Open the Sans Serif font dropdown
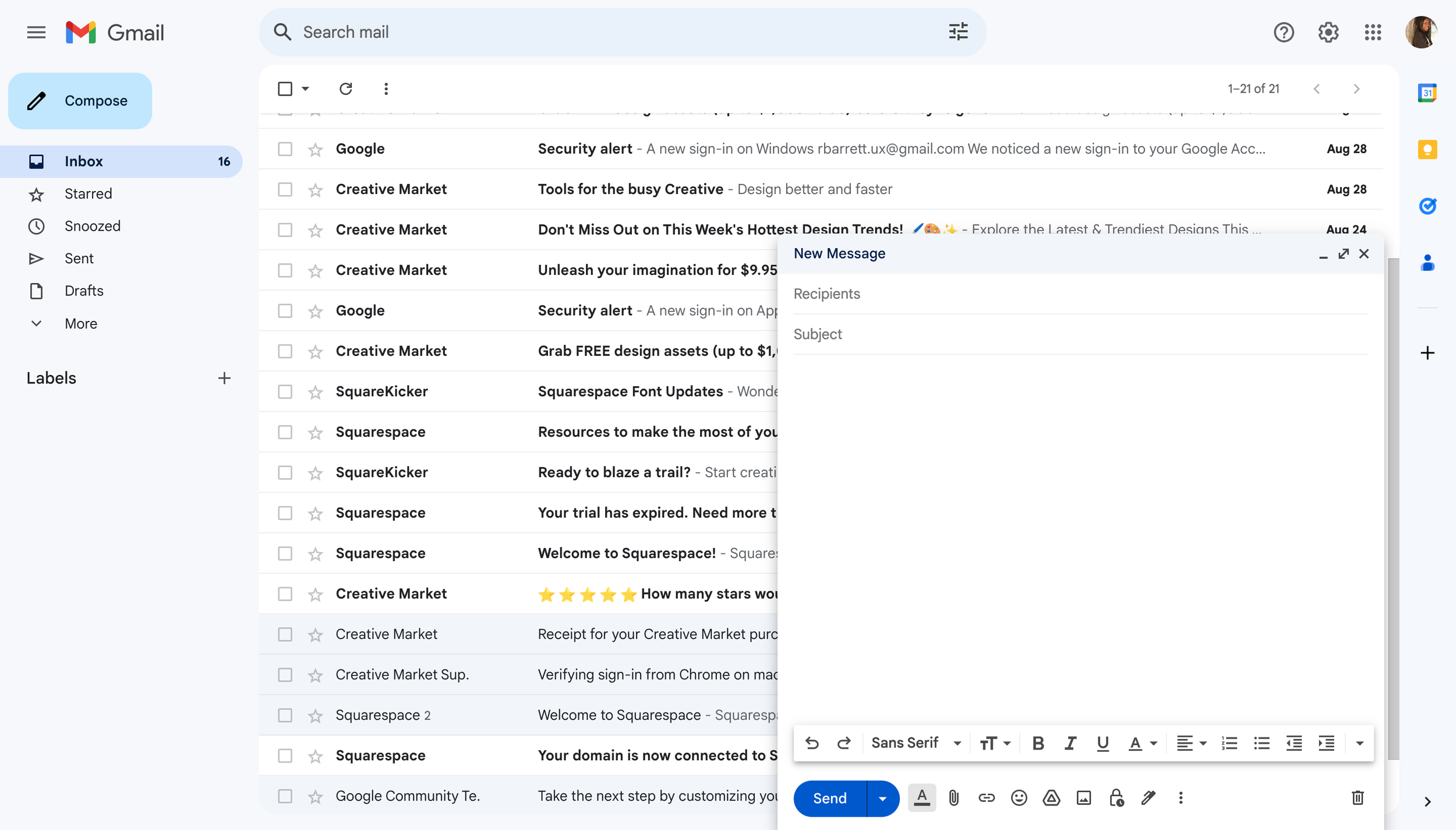Screen dimensions: 1456x830 (x=916, y=743)
